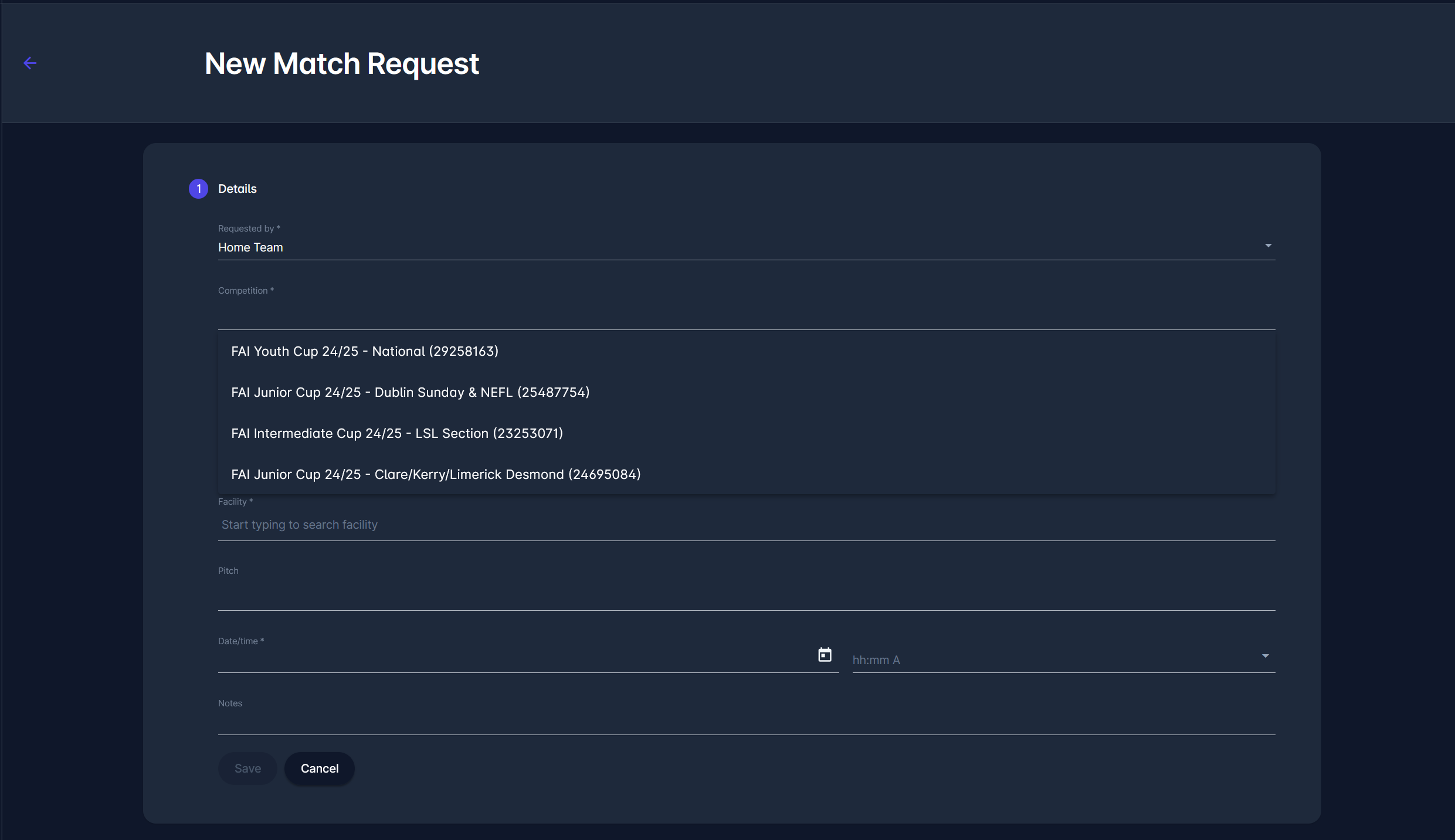Open the hh:mm time dropdown arrow
This screenshot has height=840, width=1455.
click(x=1265, y=656)
